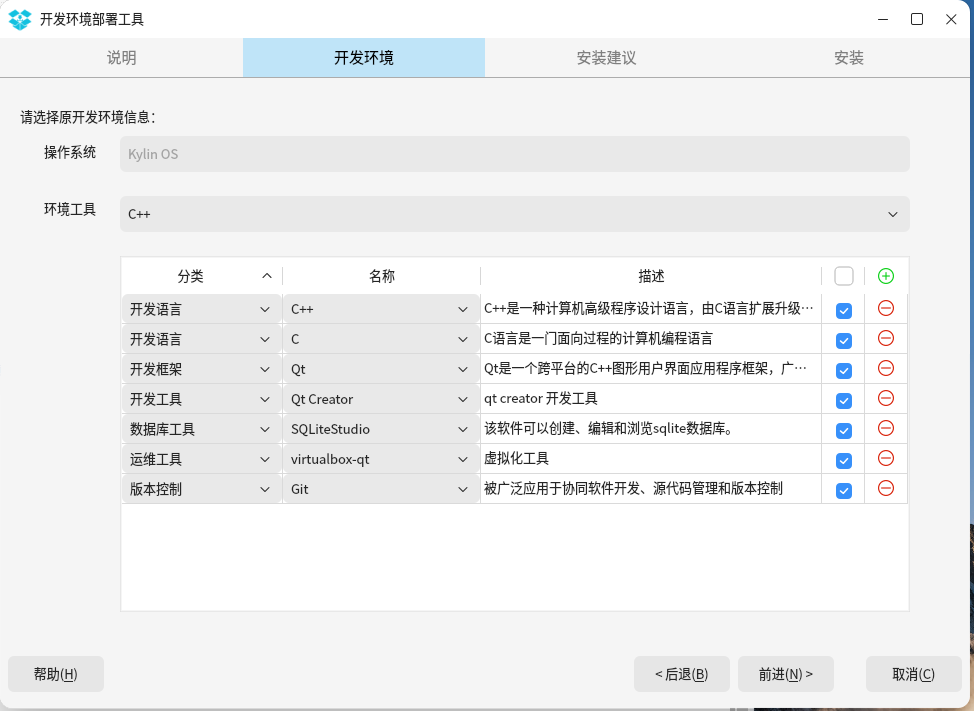974x711 pixels.
Task: Click the 帮助(H) button
Action: pyautogui.click(x=55, y=674)
